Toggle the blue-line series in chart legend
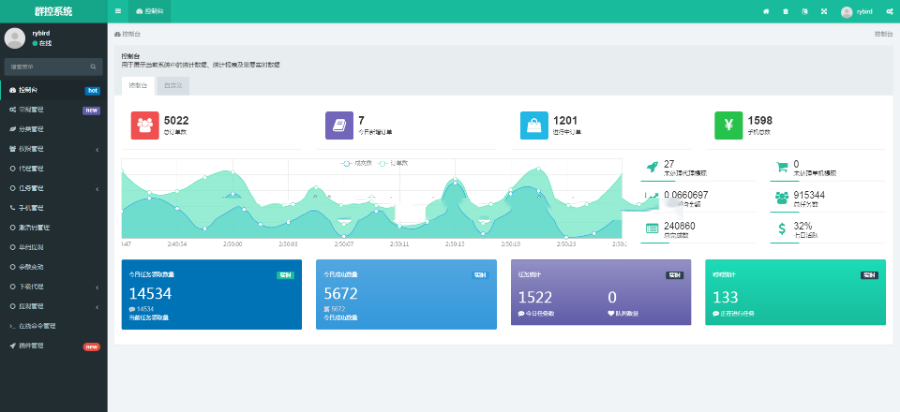 [356, 164]
